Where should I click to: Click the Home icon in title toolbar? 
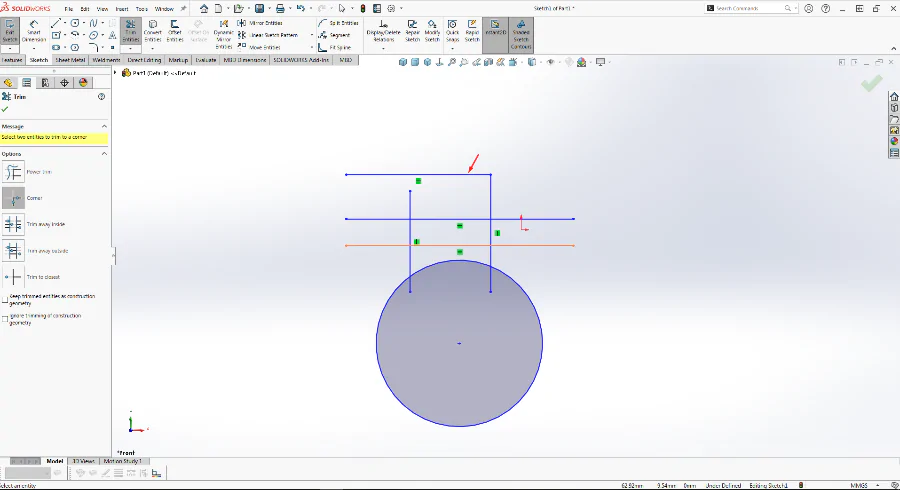tap(204, 9)
